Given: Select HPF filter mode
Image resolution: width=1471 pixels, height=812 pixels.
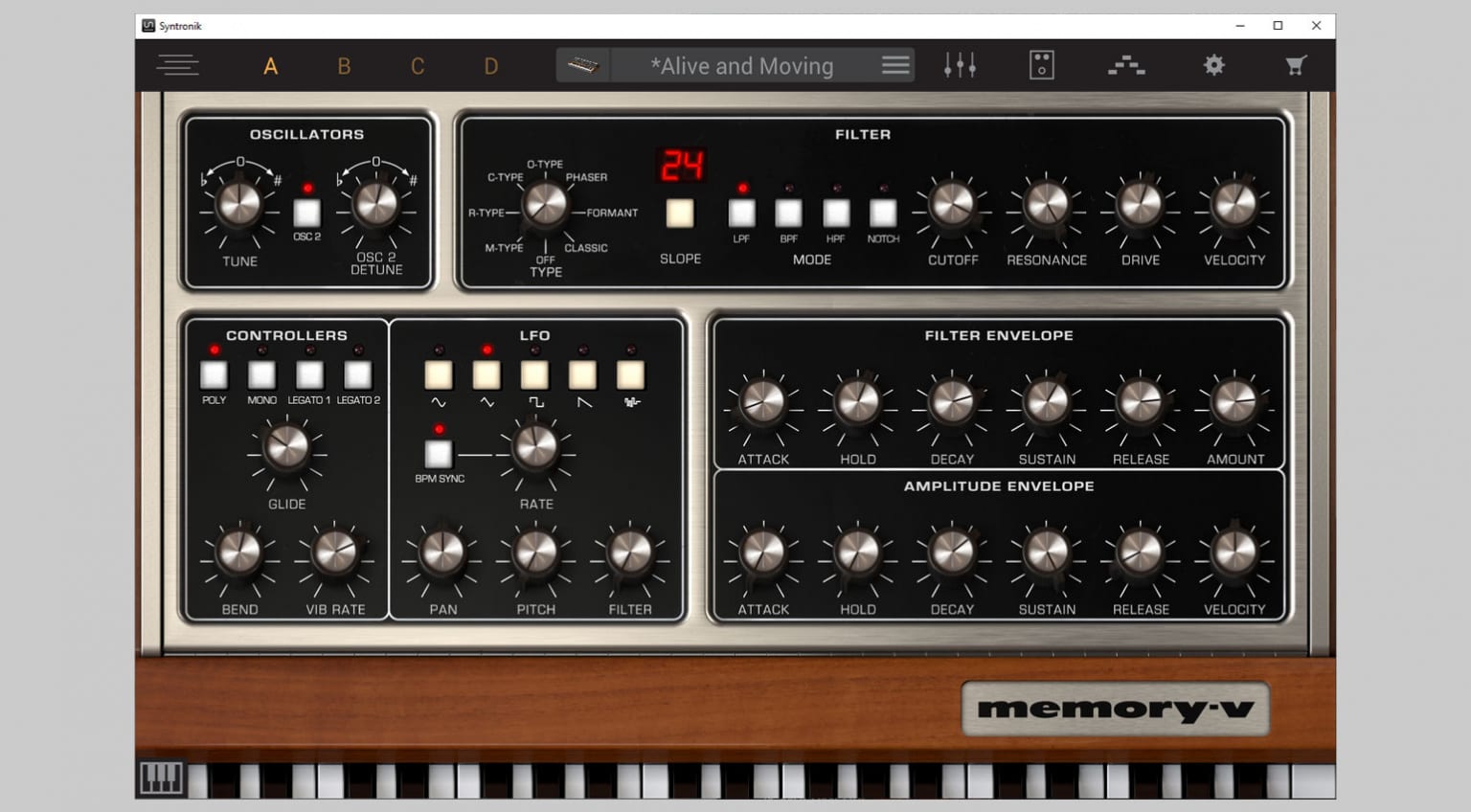Looking at the screenshot, I should (835, 213).
